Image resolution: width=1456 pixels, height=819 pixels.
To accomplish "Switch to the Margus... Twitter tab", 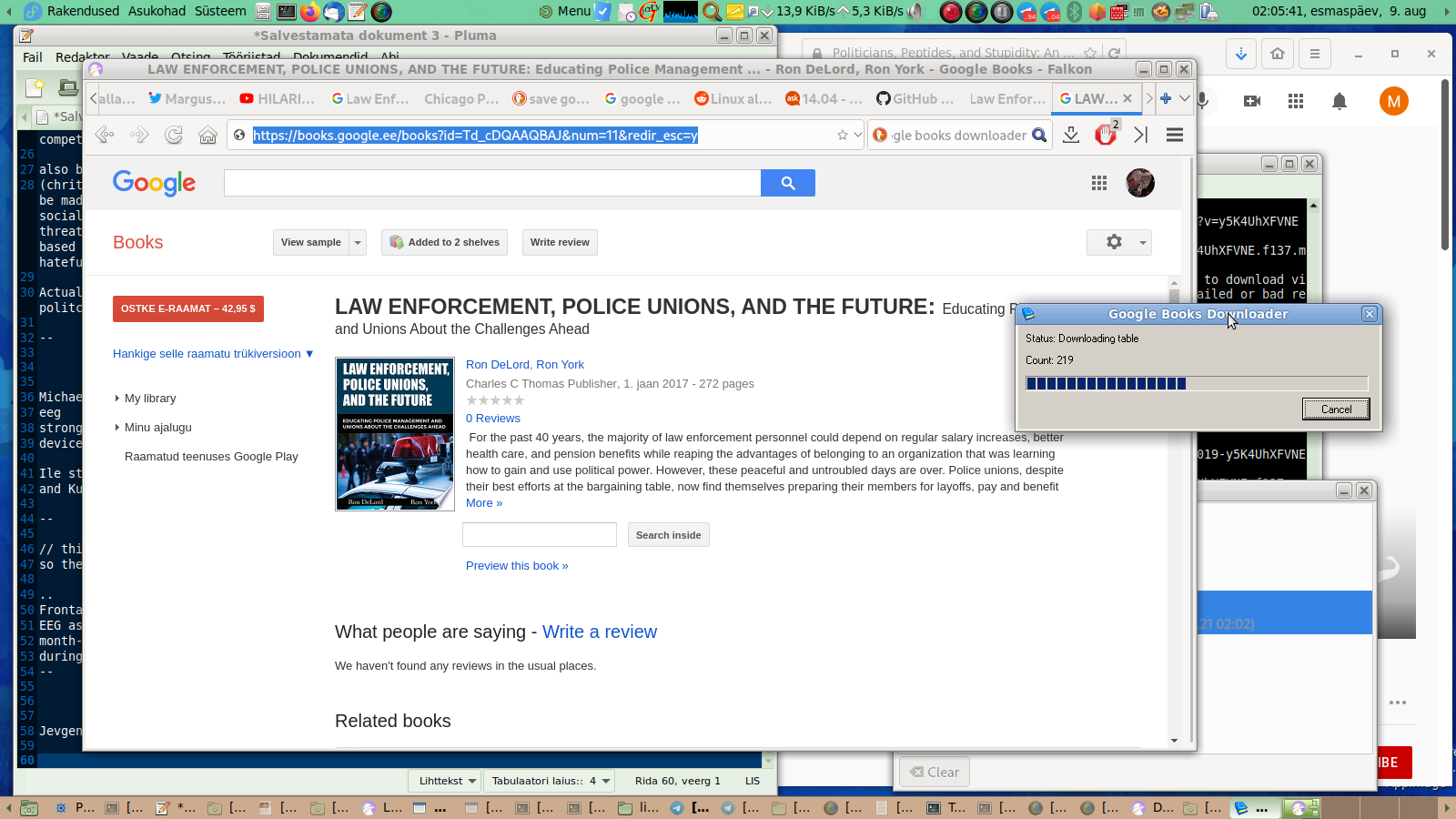I will pos(187,98).
